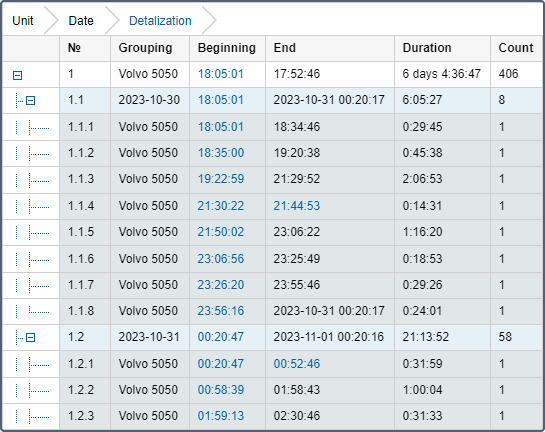Open beginning time 01:59:13 link

point(221,416)
